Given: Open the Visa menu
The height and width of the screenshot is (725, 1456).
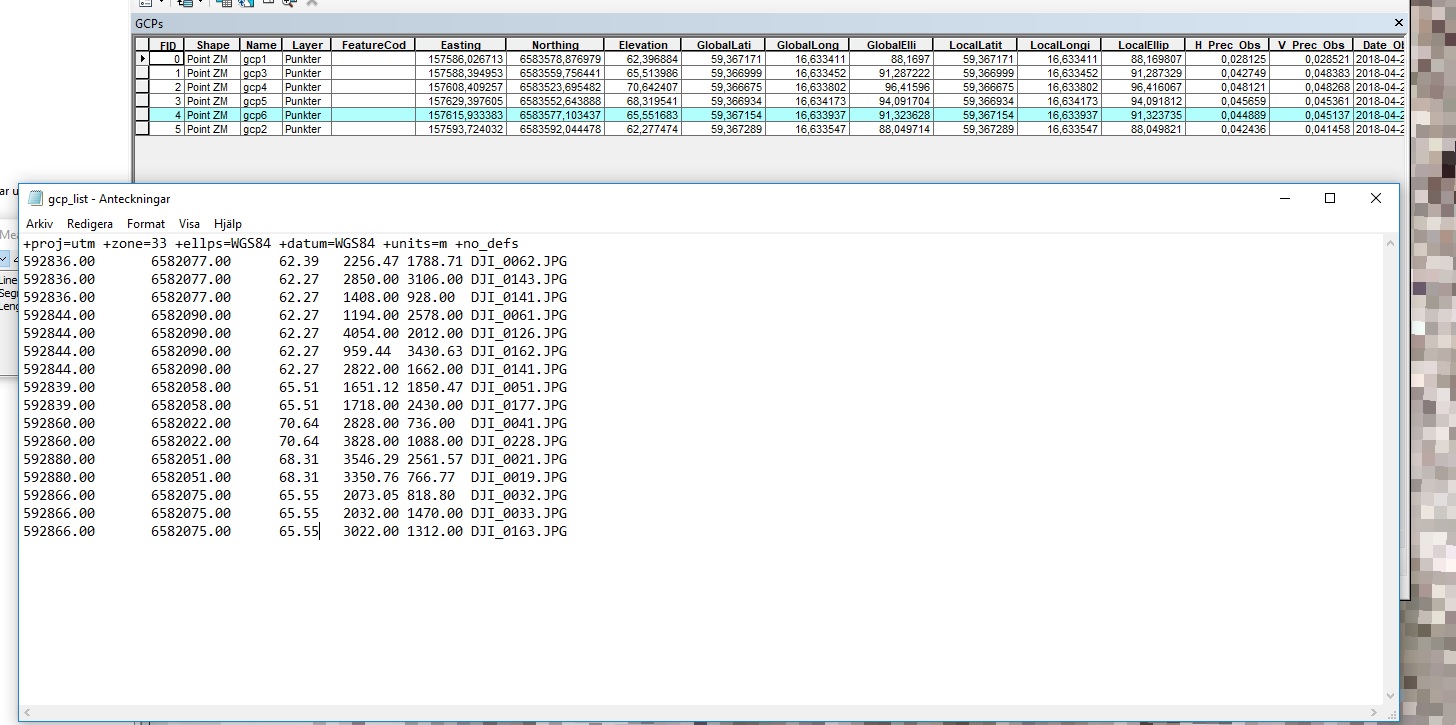Looking at the screenshot, I should point(189,224).
